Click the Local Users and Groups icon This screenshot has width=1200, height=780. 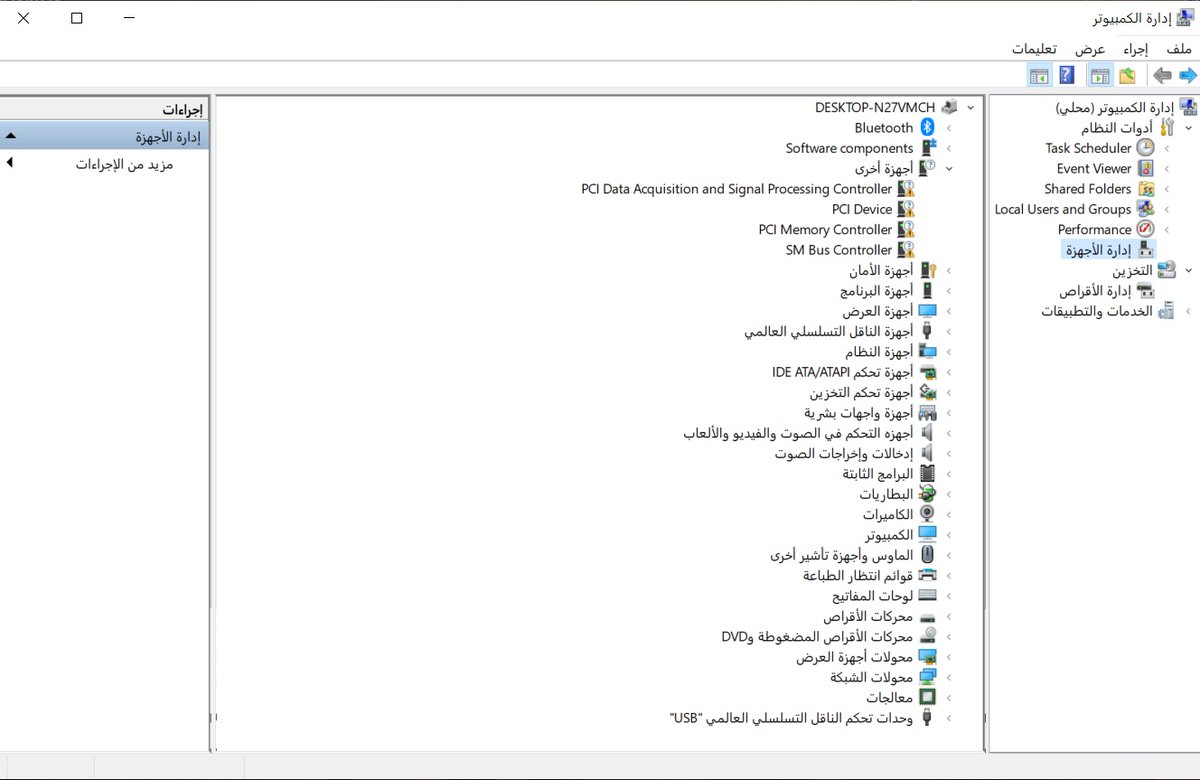[1145, 209]
